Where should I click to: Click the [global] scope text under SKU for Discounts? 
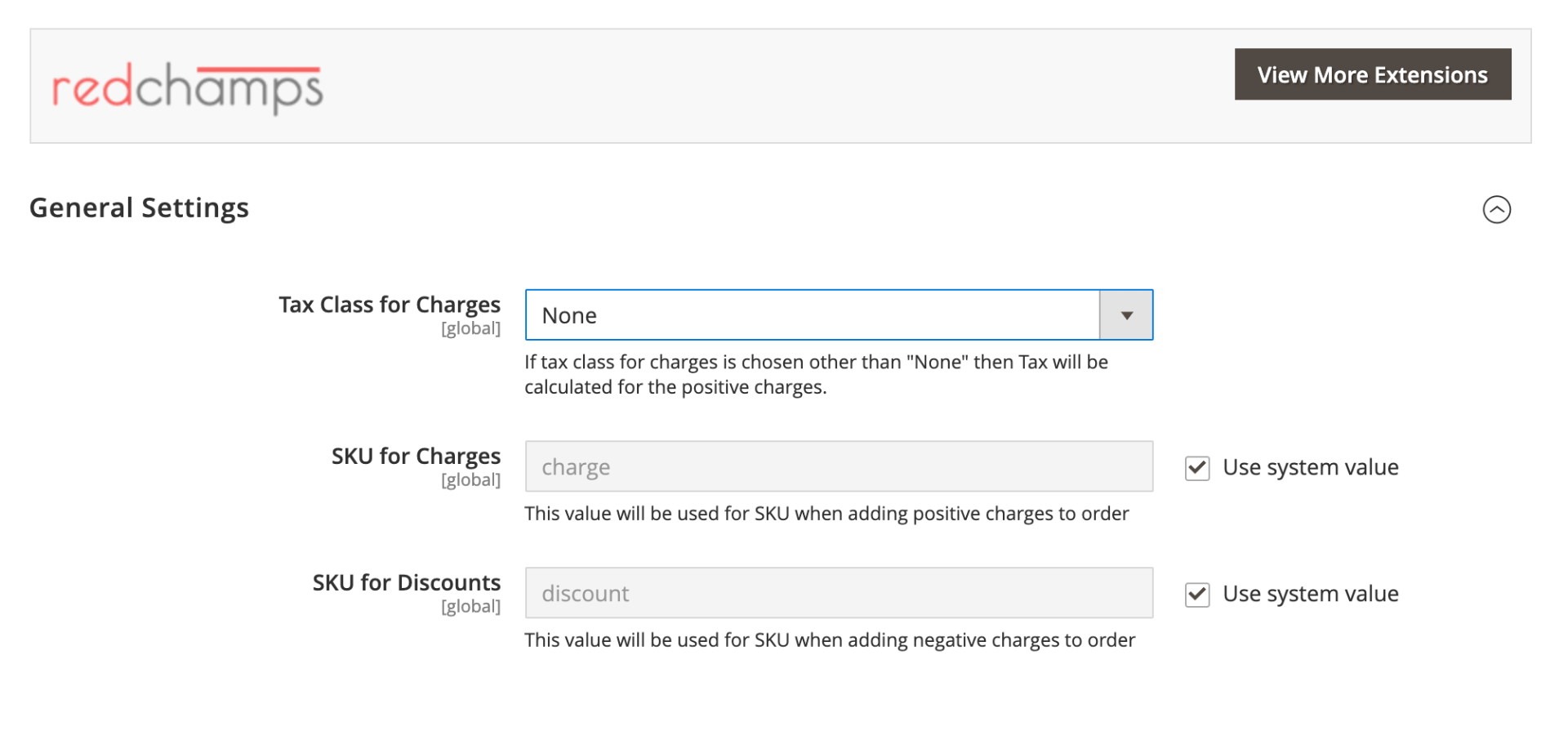click(470, 607)
